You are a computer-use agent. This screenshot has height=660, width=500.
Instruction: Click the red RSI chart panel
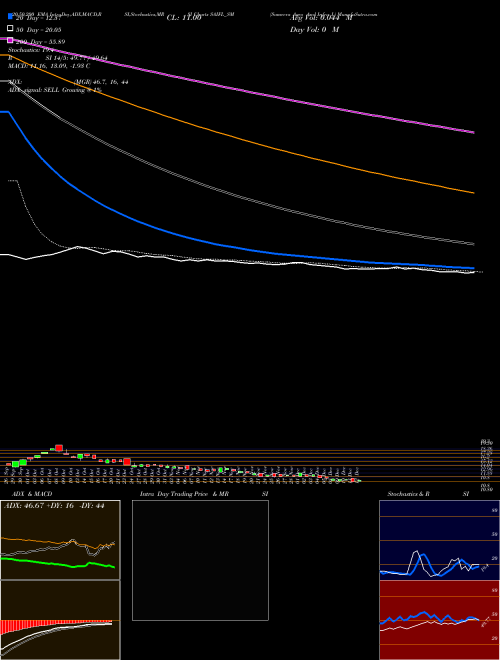pos(439,620)
